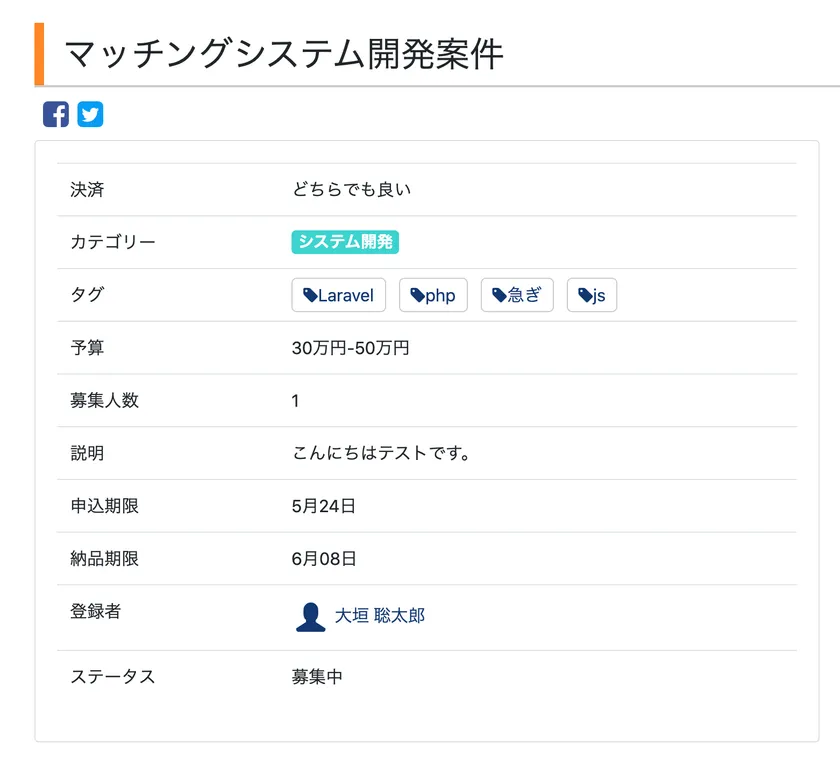Click the システム開発 category badge
The width and height of the screenshot is (840, 763).
(x=345, y=242)
